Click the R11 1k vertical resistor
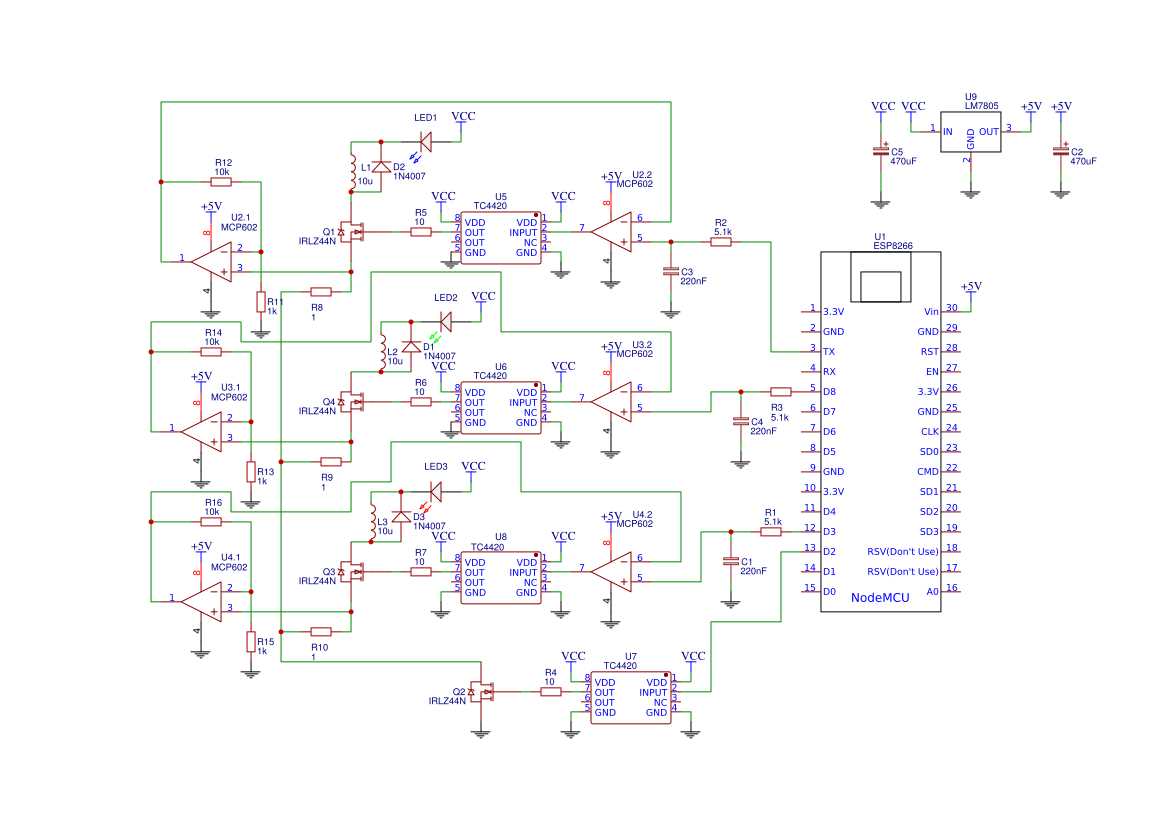Image resolution: width=1172 pixels, height=829 pixels. tap(261, 302)
